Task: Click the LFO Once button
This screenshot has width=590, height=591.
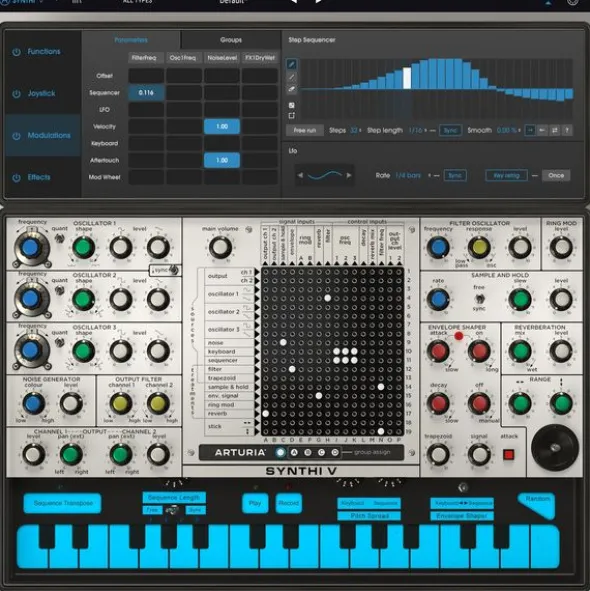Action: coord(556,175)
